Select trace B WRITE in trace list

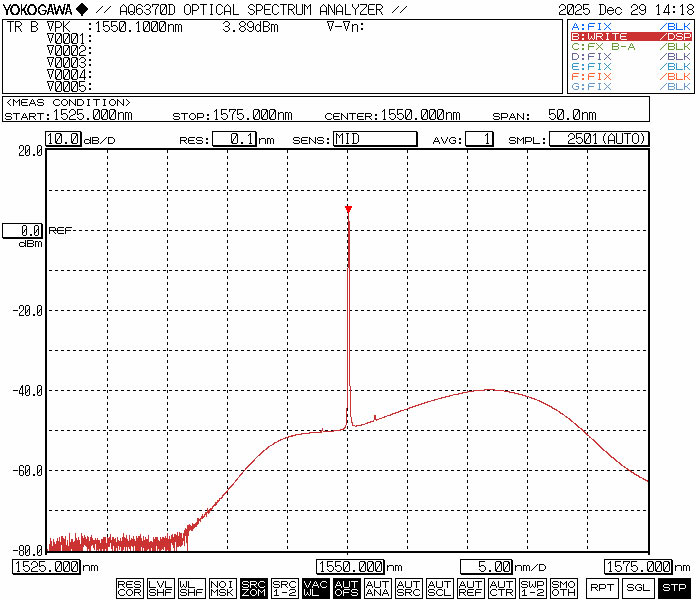tap(630, 36)
